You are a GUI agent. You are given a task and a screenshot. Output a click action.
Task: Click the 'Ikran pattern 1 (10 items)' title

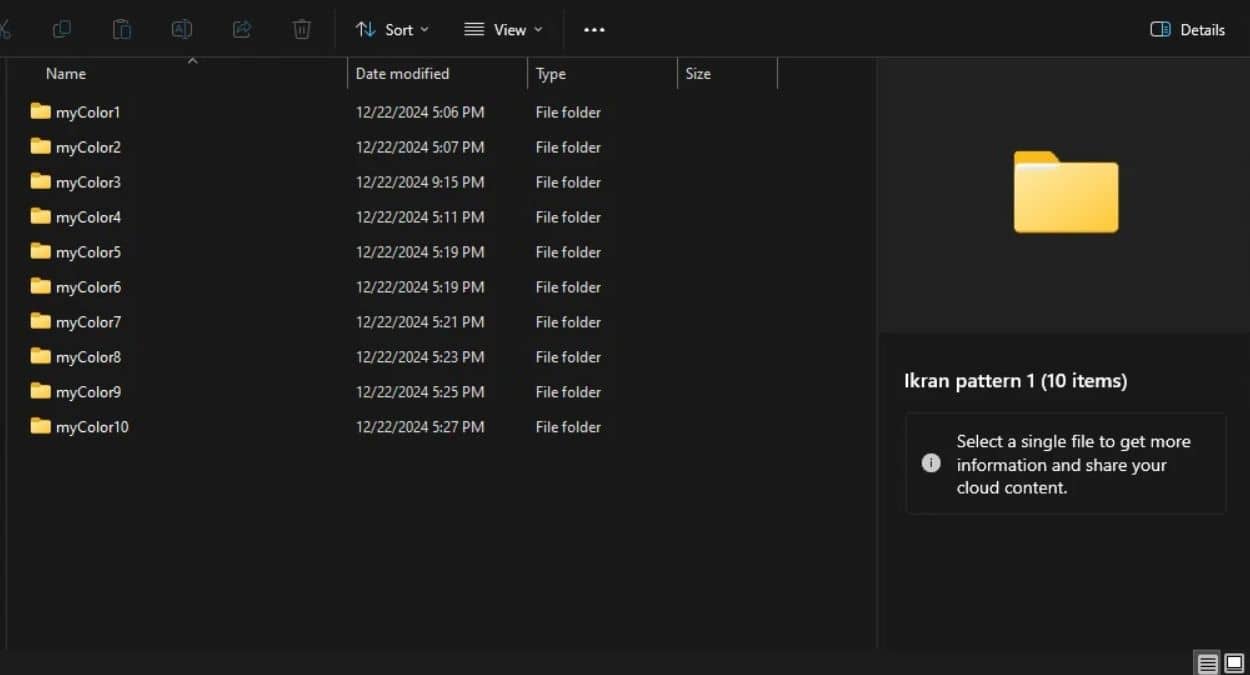coord(1015,381)
